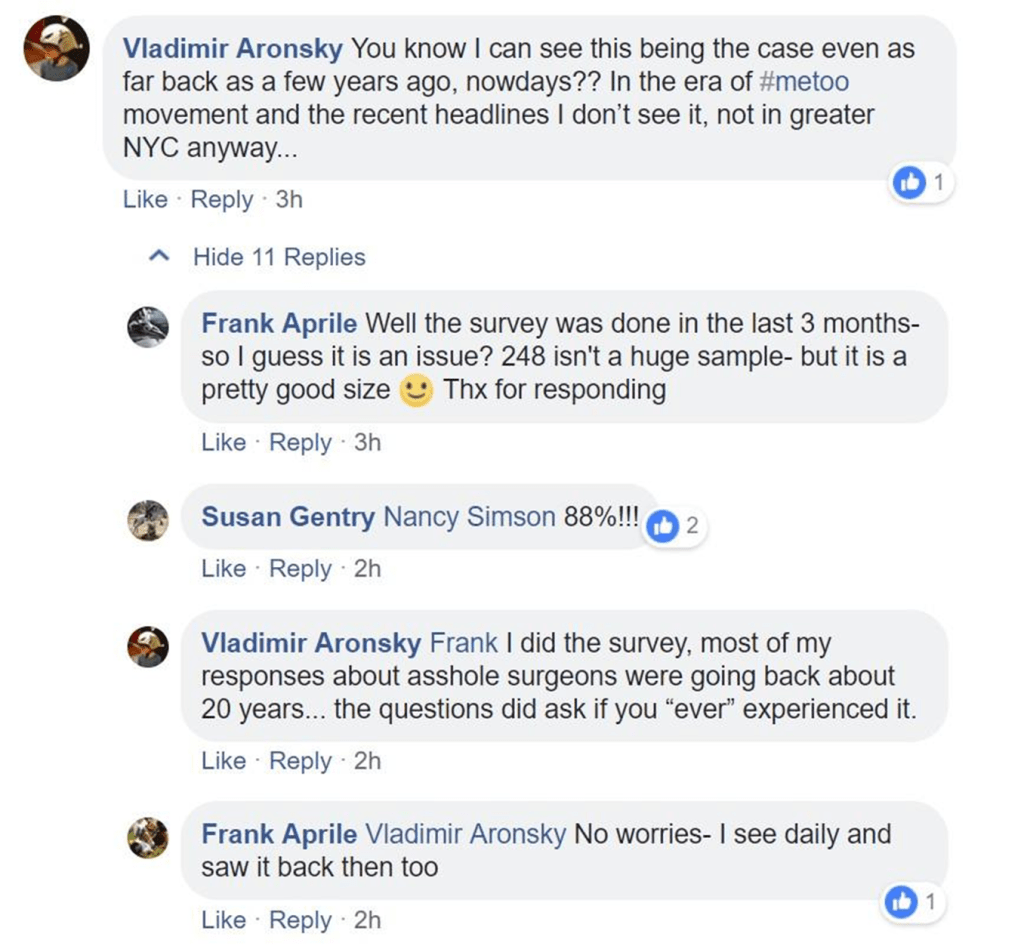Screen dimensions: 1024x946
Task: Open the tagged Nancy Simson profile link
Action: coord(469,516)
